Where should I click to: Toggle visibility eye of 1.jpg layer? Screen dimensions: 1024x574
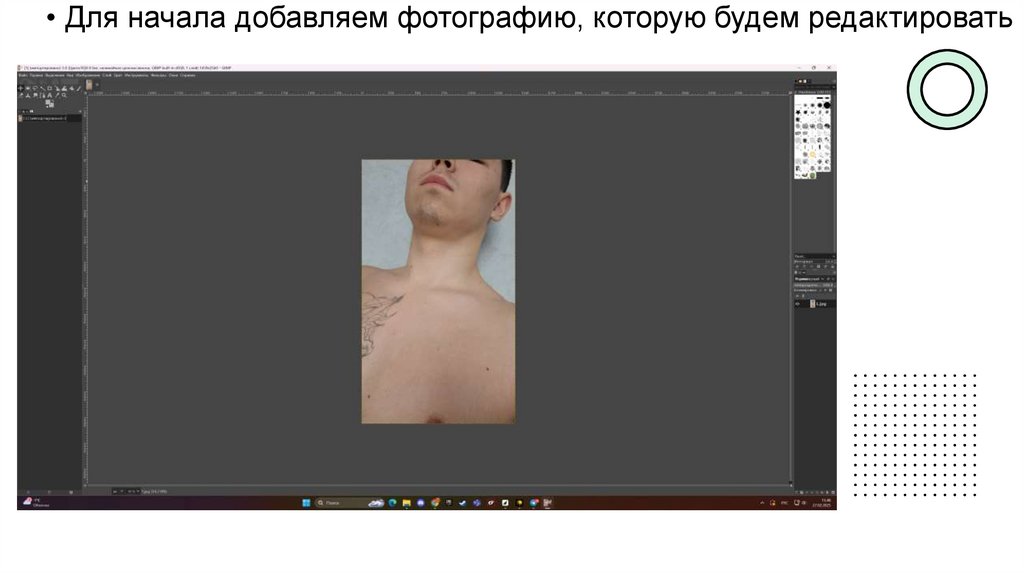click(797, 304)
